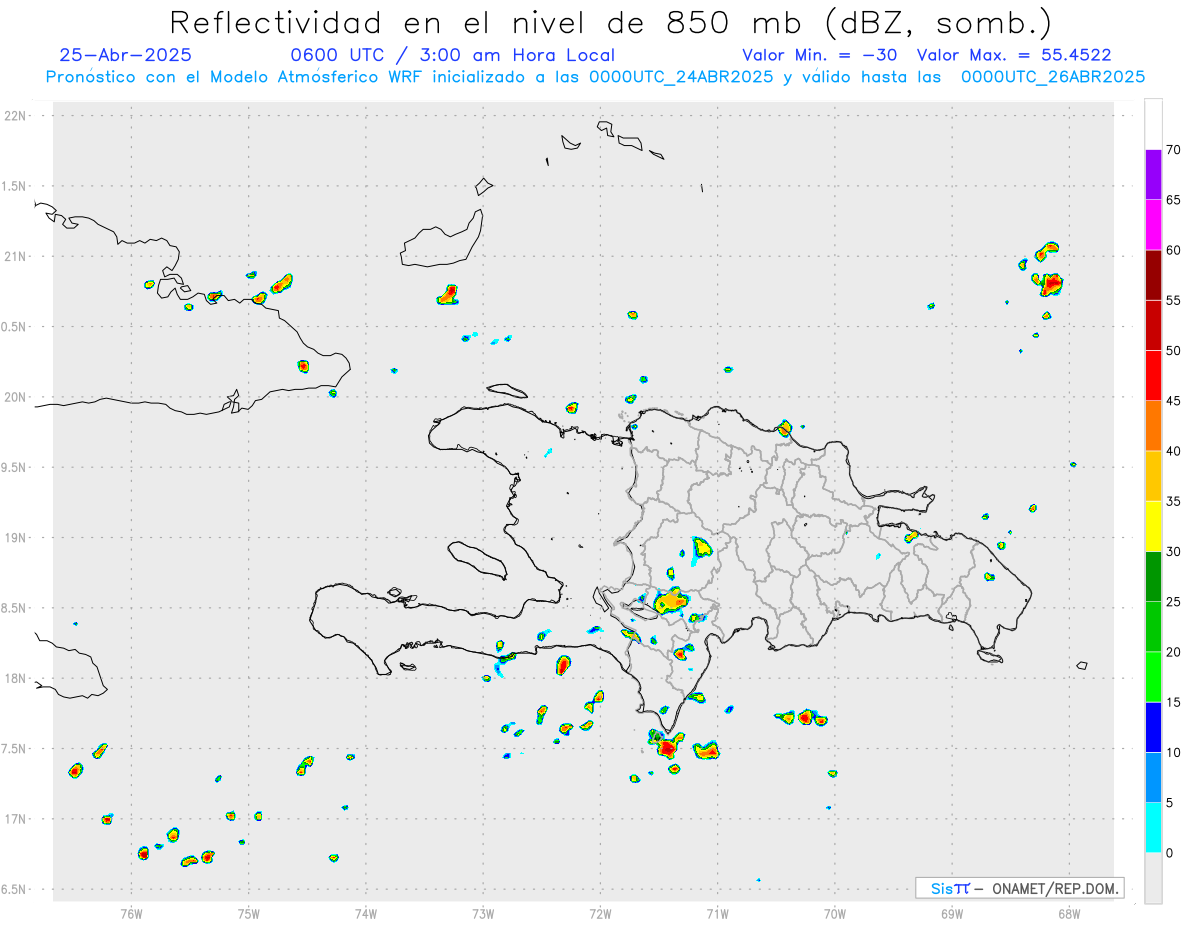This screenshot has height=927, width=1200.
Task: Click the magenta 60–65 dBZ colorbar segment
Action: click(1153, 225)
